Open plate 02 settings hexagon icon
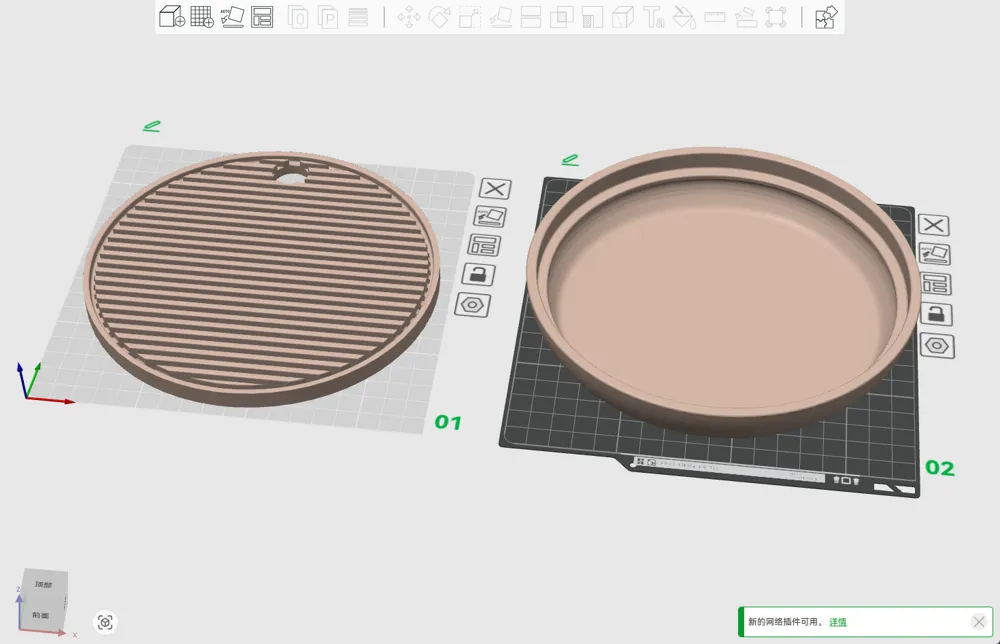This screenshot has width=1000, height=644. click(938, 346)
